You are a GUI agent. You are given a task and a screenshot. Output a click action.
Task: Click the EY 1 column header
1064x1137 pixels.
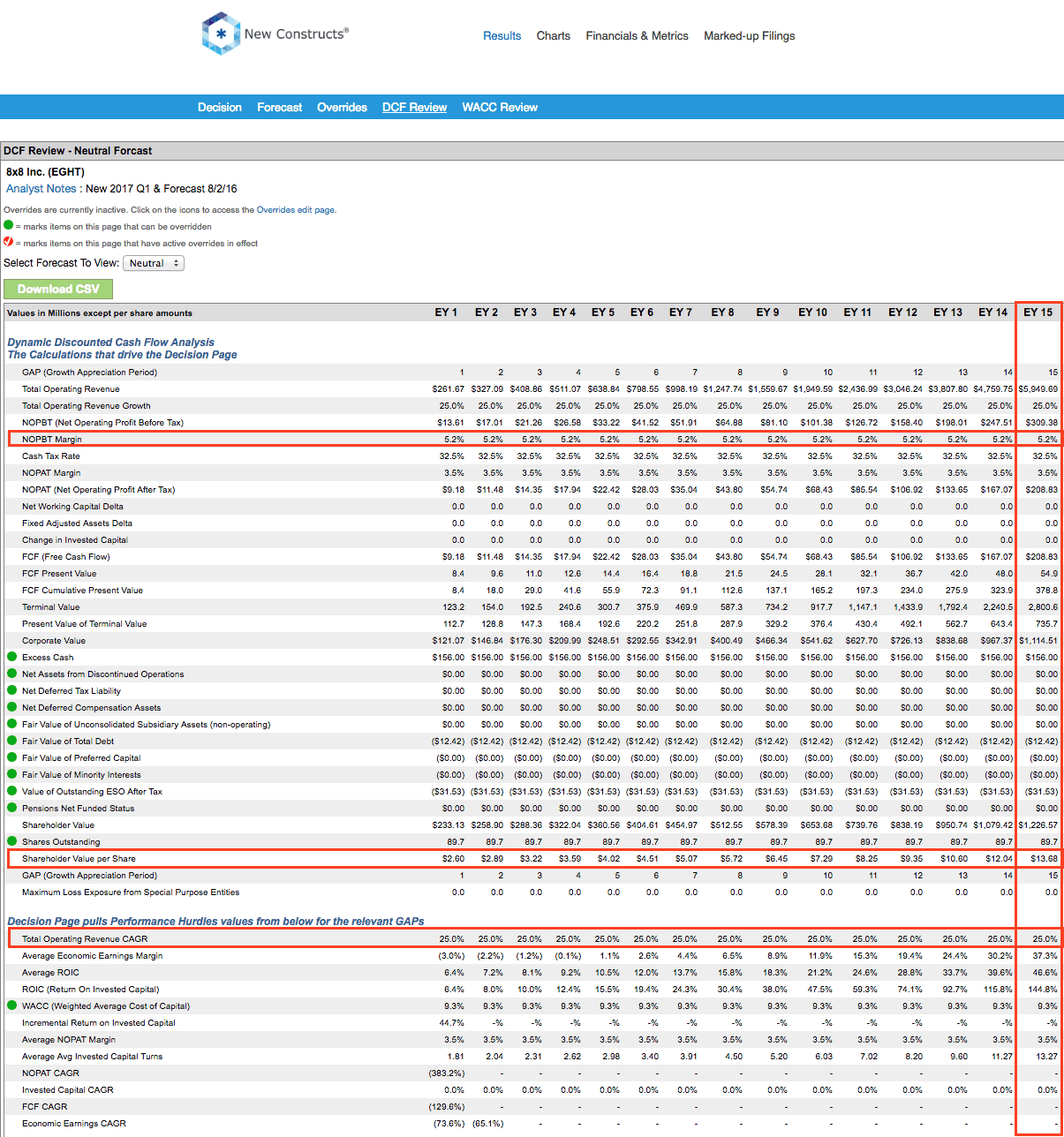pos(446,312)
